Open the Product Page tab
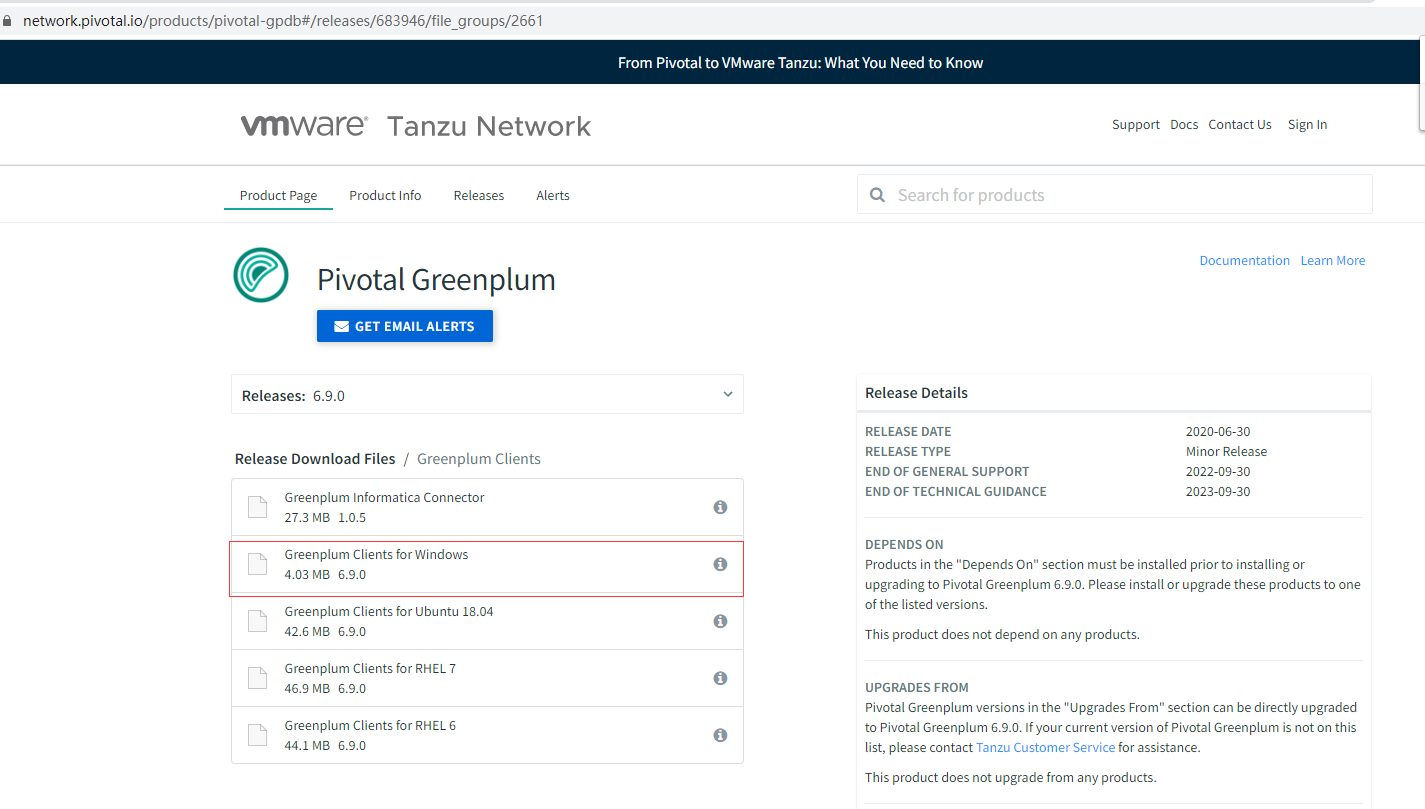Screen dimensions: 1425x809 tap(278, 195)
